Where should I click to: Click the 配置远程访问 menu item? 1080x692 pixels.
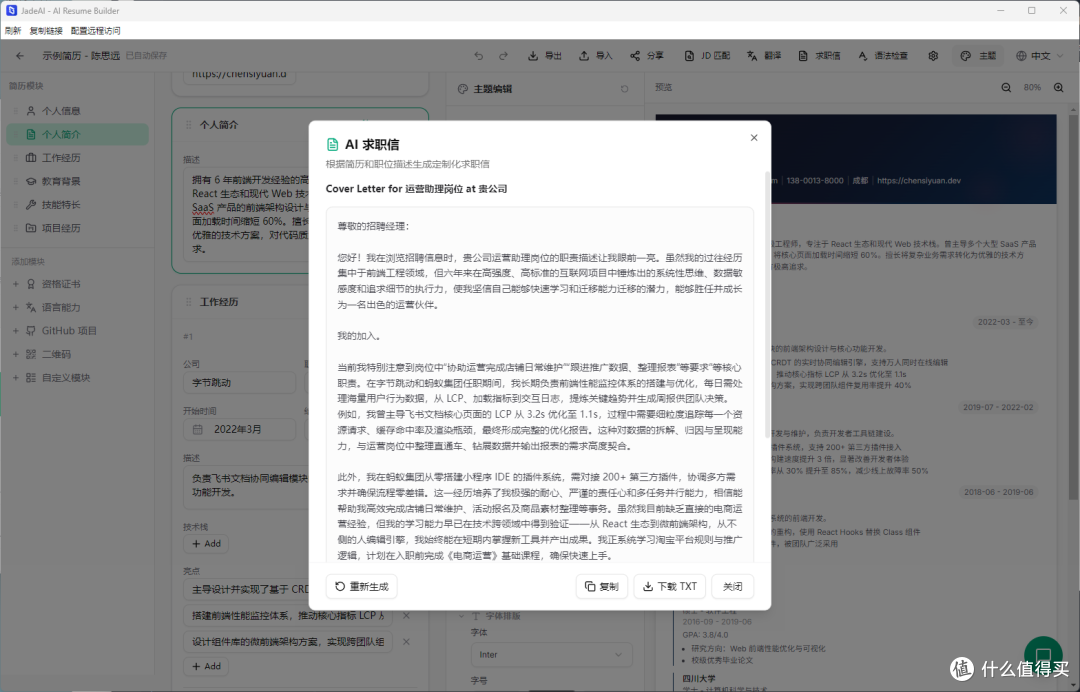(96, 31)
